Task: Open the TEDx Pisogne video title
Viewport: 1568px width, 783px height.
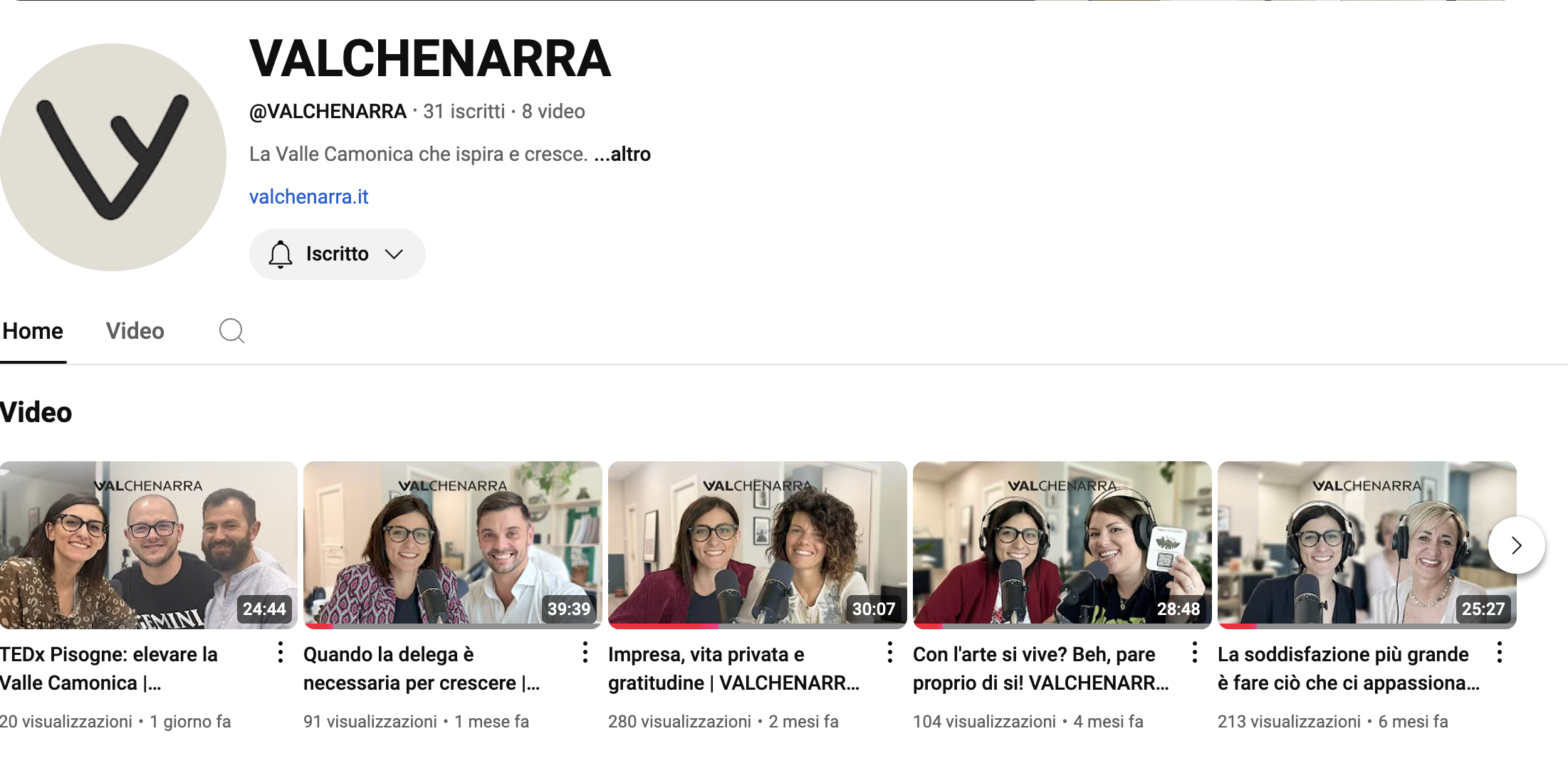Action: (x=109, y=668)
